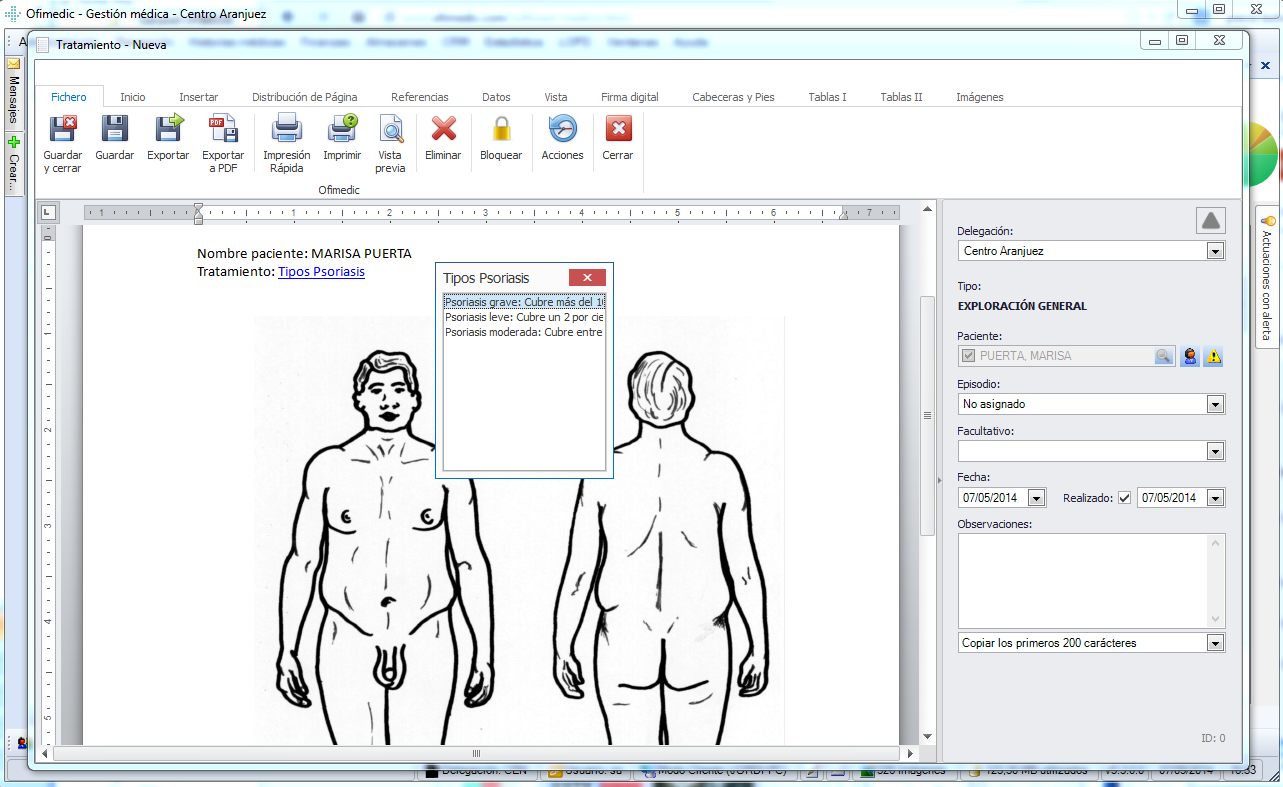Select Psoriasis leve list entry

524,317
